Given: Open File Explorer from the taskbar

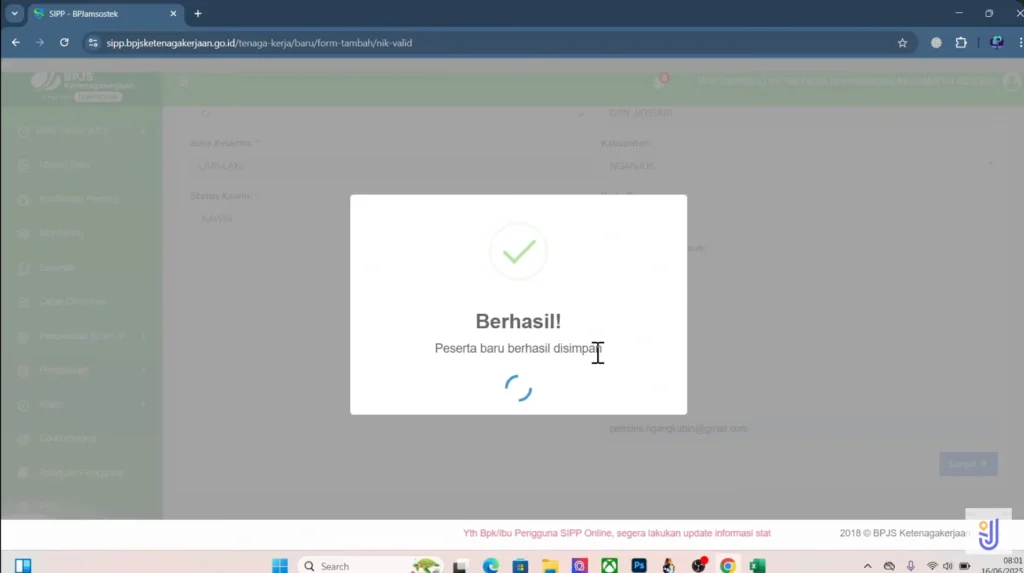Looking at the screenshot, I should coord(550,566).
